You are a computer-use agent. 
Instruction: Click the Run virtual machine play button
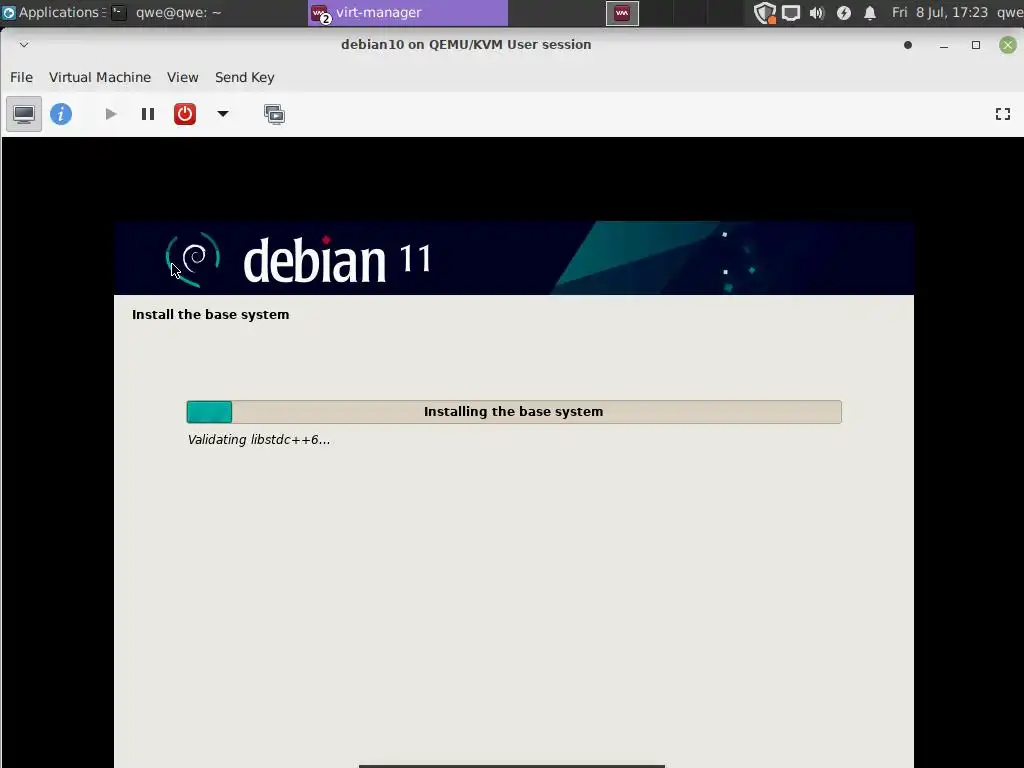pyautogui.click(x=111, y=114)
